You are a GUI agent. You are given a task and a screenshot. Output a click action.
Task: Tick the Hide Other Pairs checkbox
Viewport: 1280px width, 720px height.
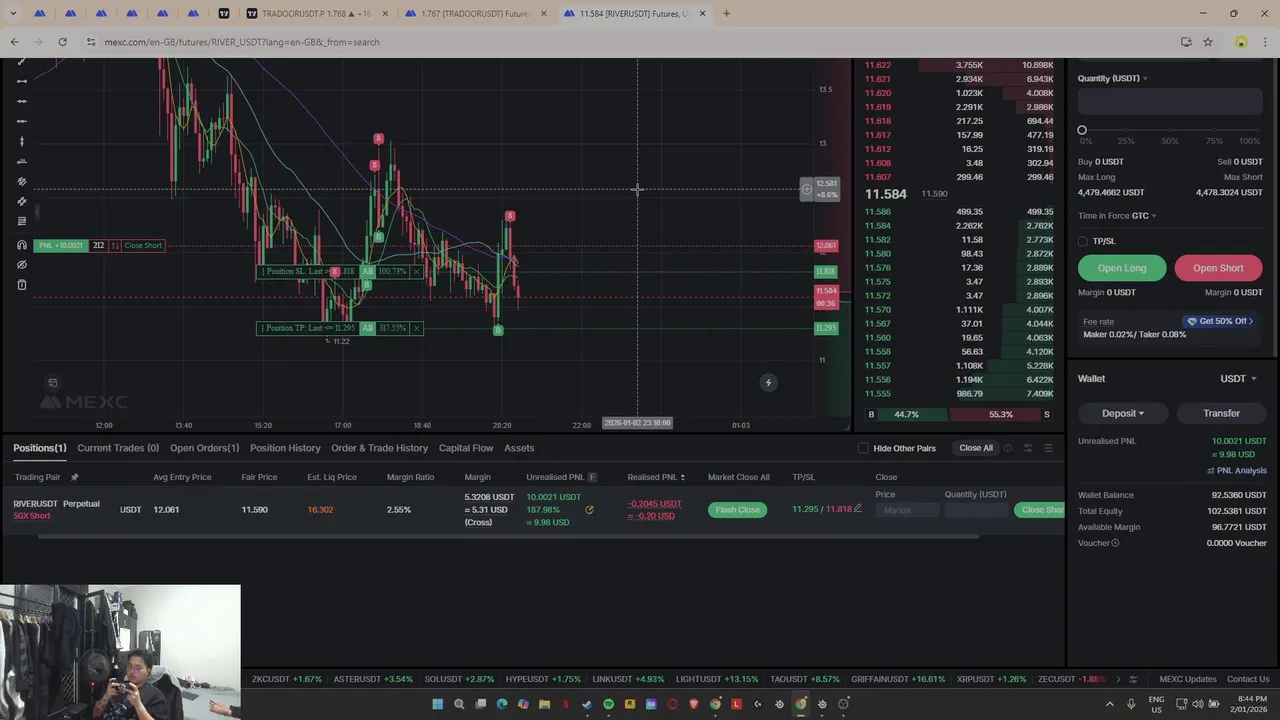point(863,448)
